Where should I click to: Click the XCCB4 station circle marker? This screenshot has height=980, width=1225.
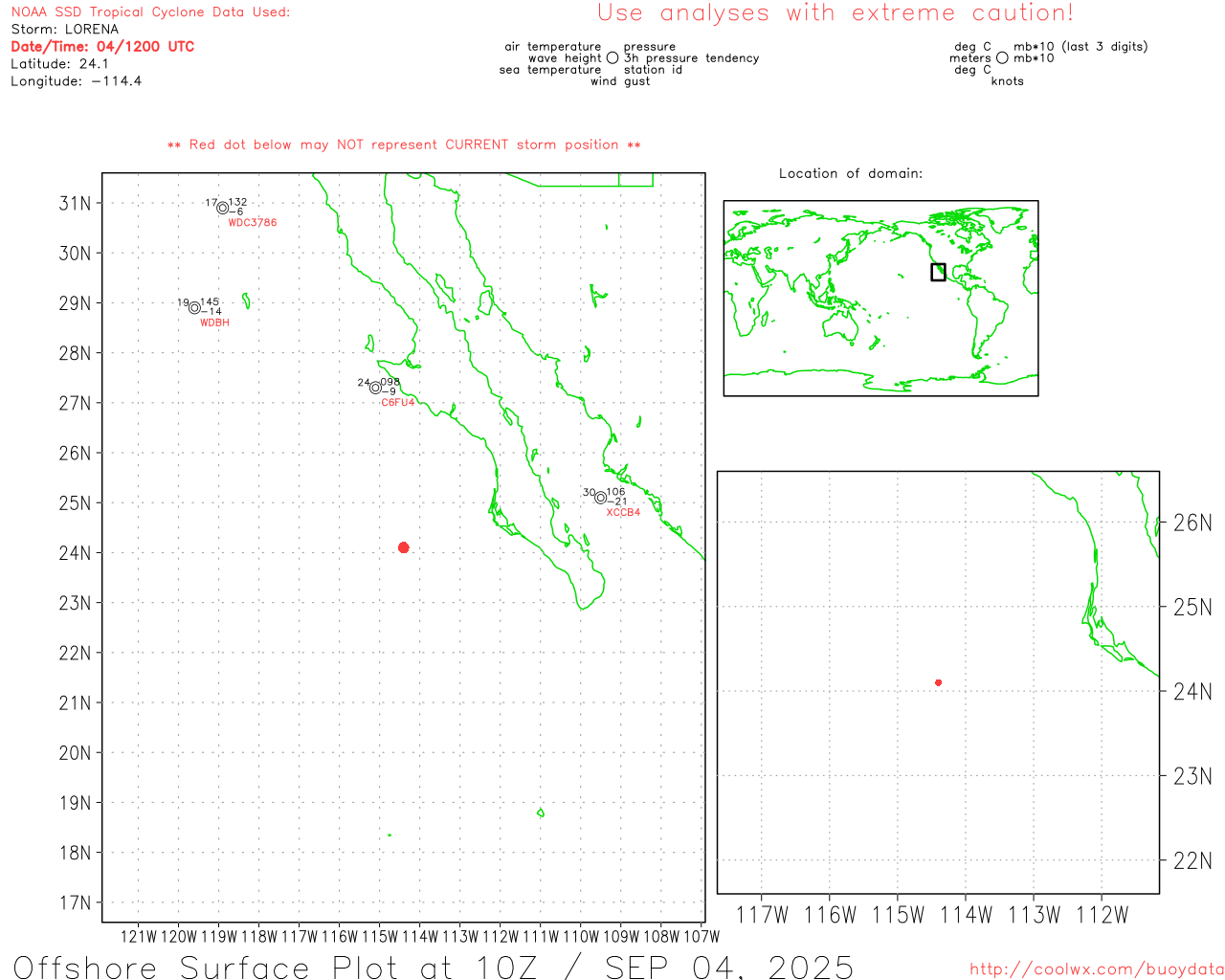click(601, 498)
